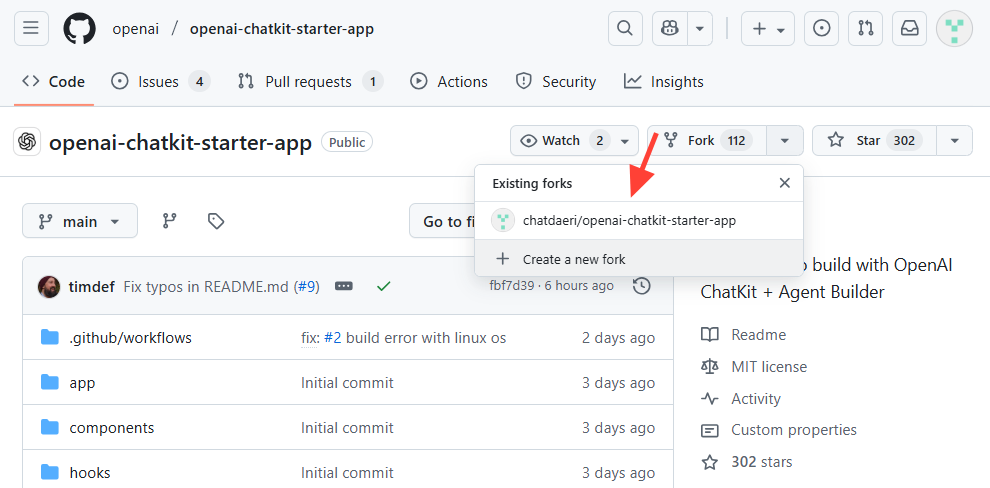Switch to the Security tab
This screenshot has height=488, width=990.
coord(556,81)
